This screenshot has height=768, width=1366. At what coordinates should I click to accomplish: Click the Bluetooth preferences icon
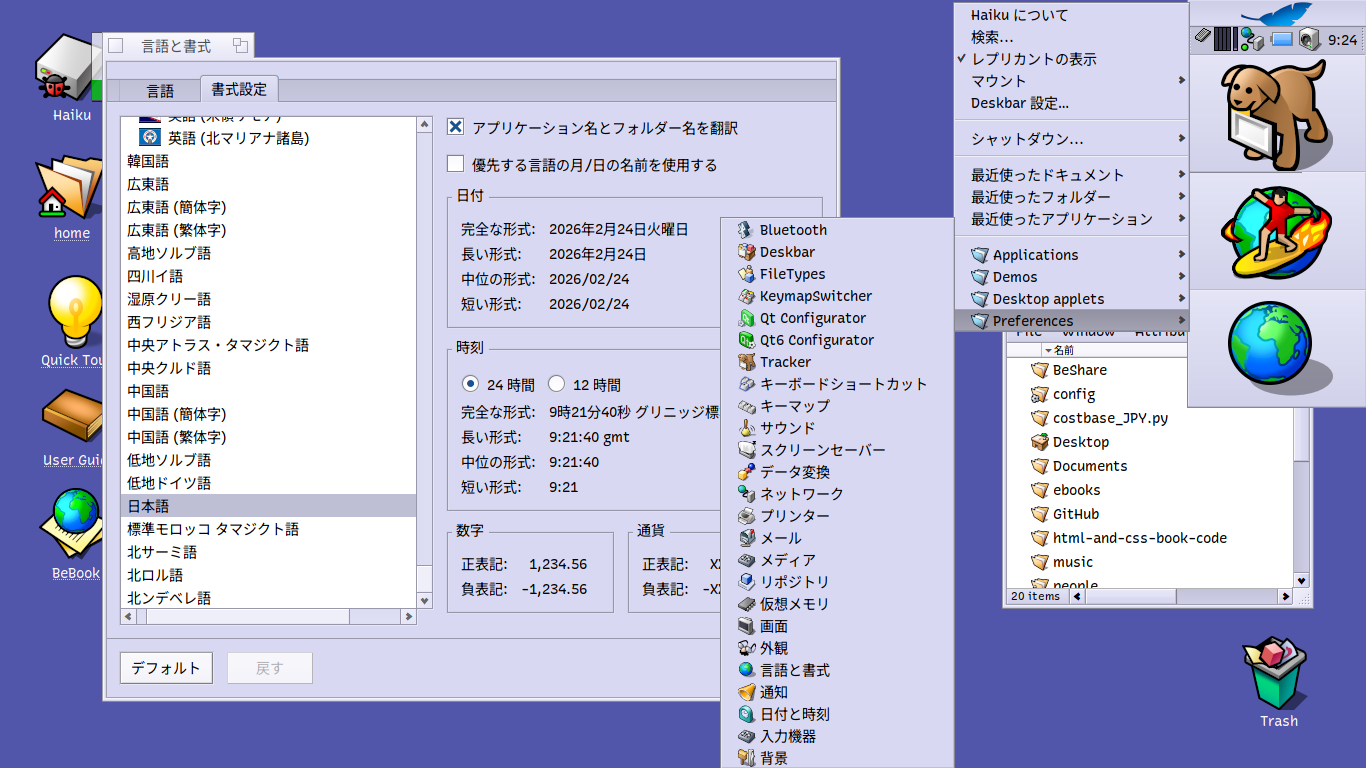[745, 230]
